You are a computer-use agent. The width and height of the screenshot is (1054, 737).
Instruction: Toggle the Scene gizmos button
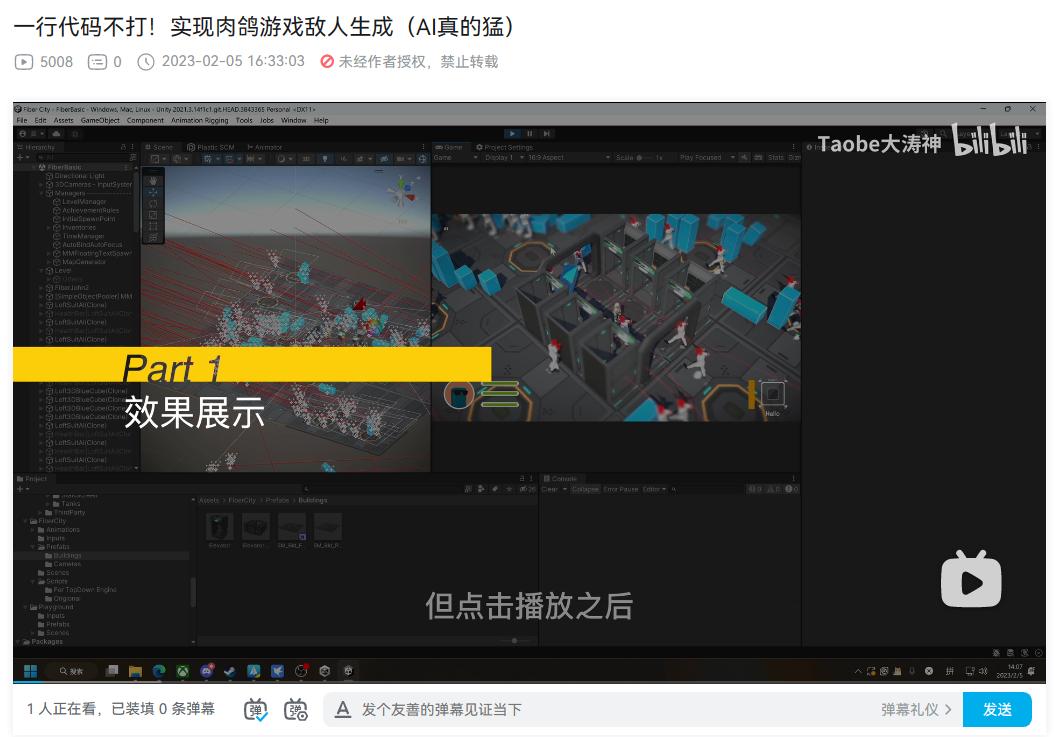[x=422, y=159]
